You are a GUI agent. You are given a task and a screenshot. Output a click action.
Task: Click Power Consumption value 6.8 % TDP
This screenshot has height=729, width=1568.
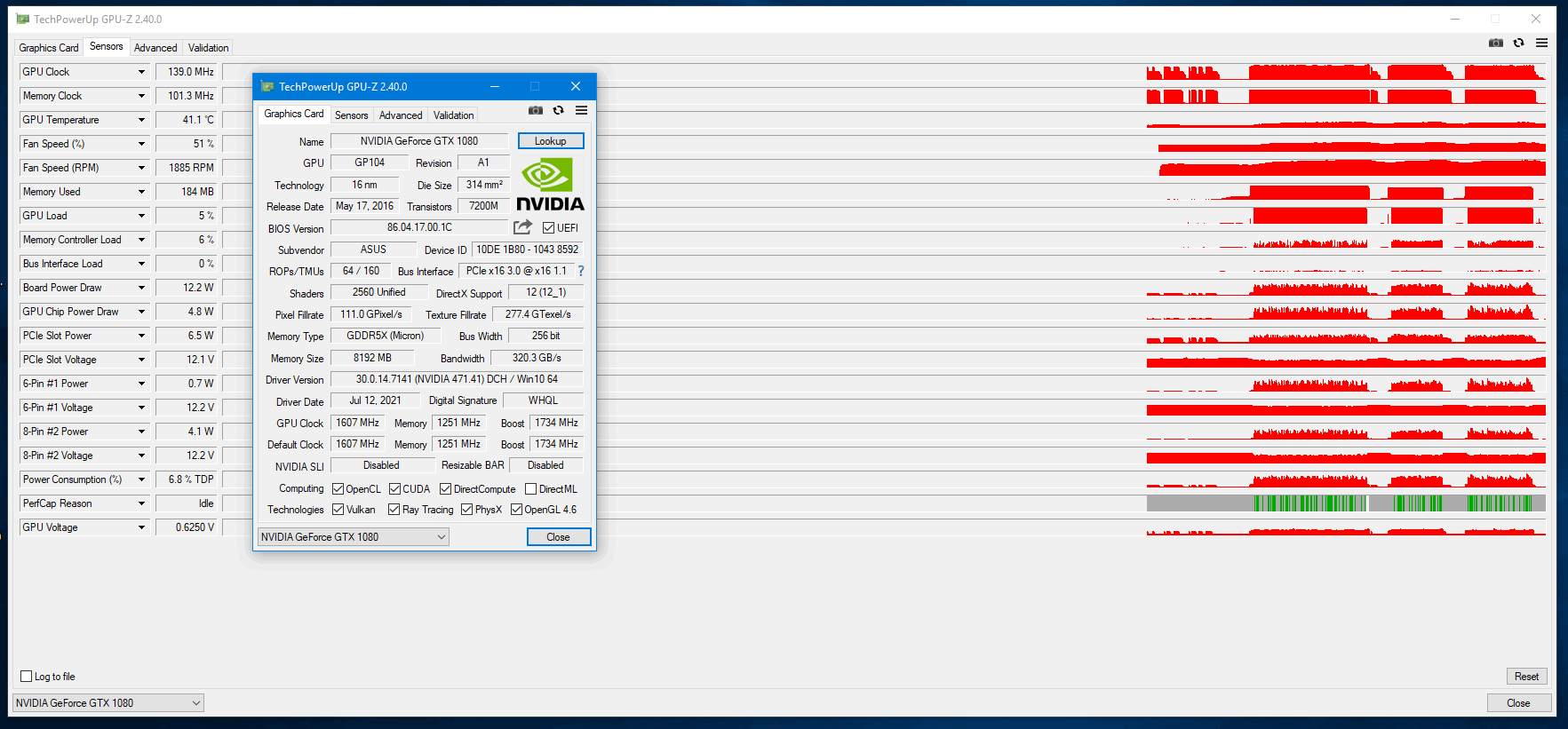pos(187,479)
